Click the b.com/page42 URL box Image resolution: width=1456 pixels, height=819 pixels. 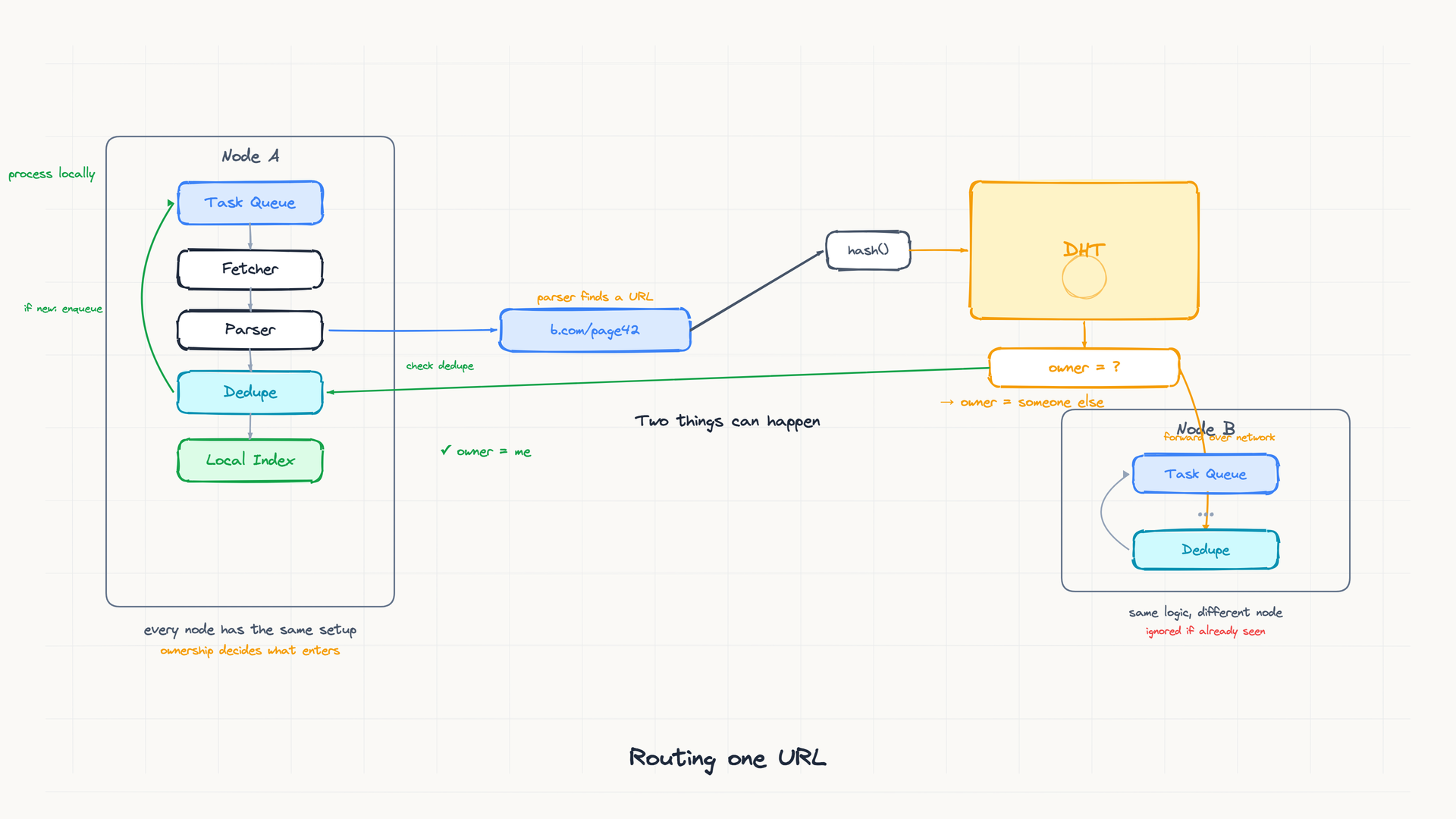click(x=595, y=330)
